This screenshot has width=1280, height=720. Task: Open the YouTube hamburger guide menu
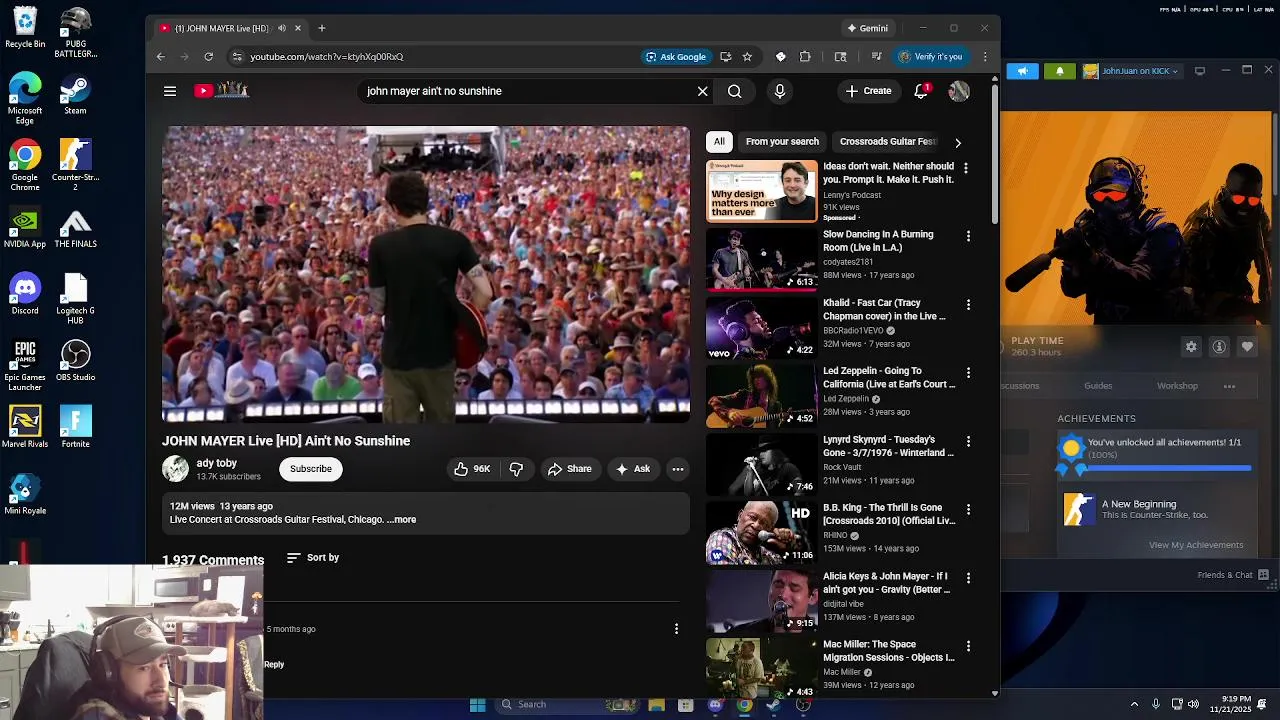click(170, 91)
